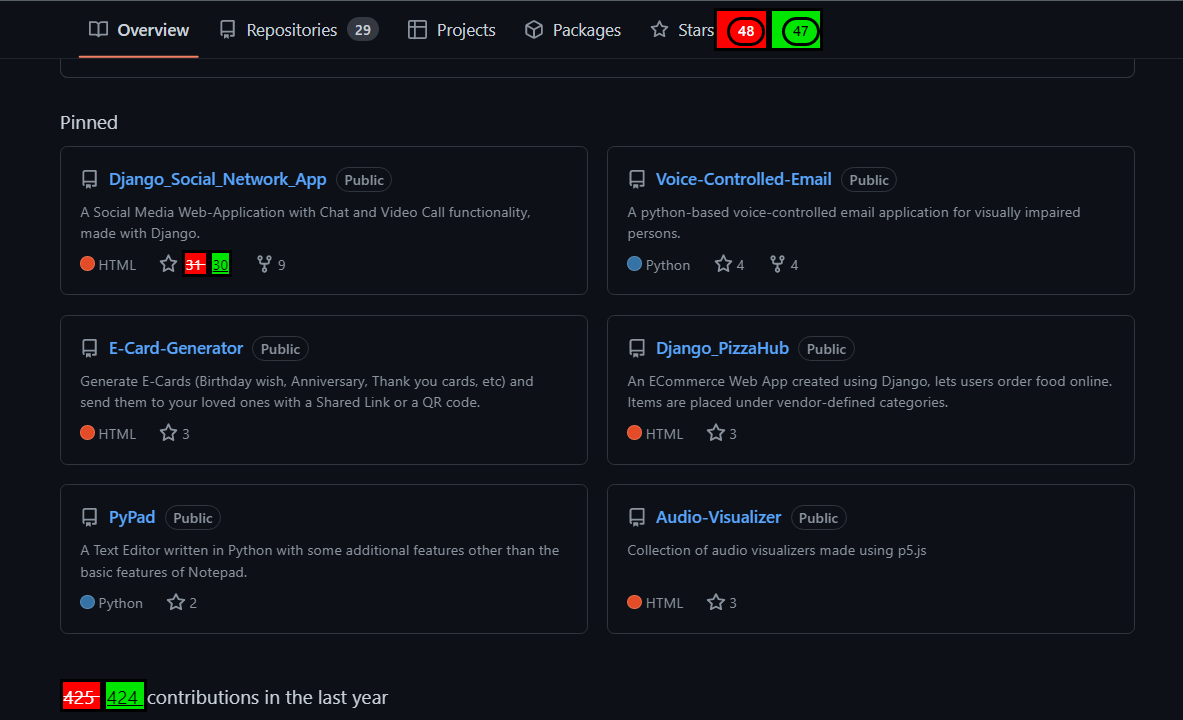The height and width of the screenshot is (720, 1183).
Task: Click the Pinned section heading
Action: 89,122
